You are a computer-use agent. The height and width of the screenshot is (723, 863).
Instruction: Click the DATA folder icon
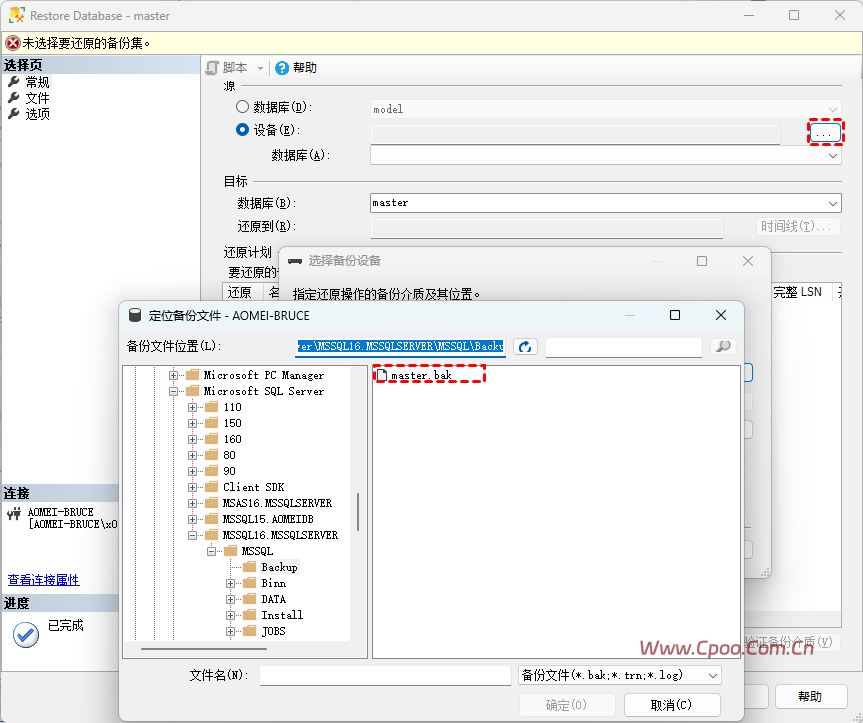[250, 599]
